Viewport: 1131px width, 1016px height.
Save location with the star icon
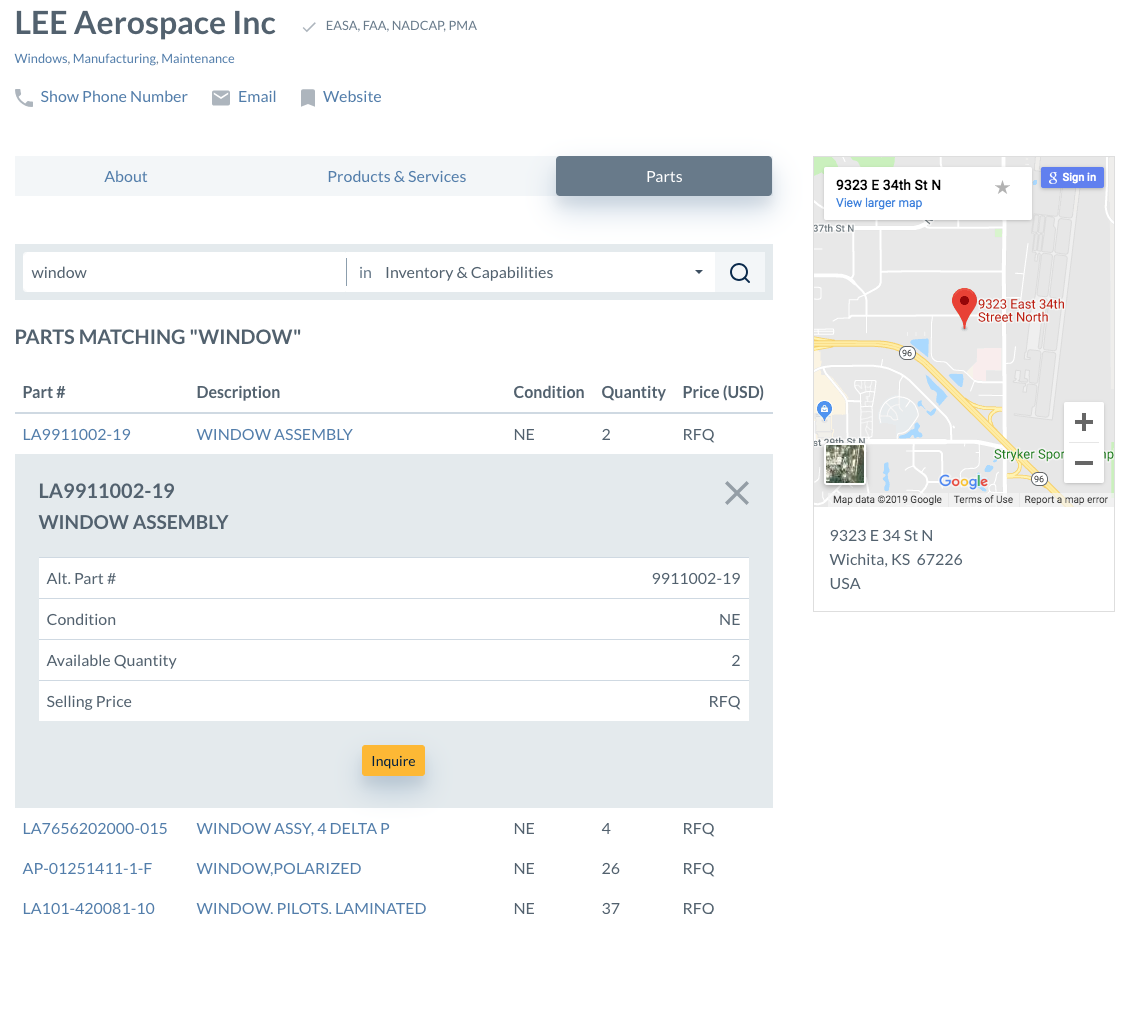[x=1002, y=187]
